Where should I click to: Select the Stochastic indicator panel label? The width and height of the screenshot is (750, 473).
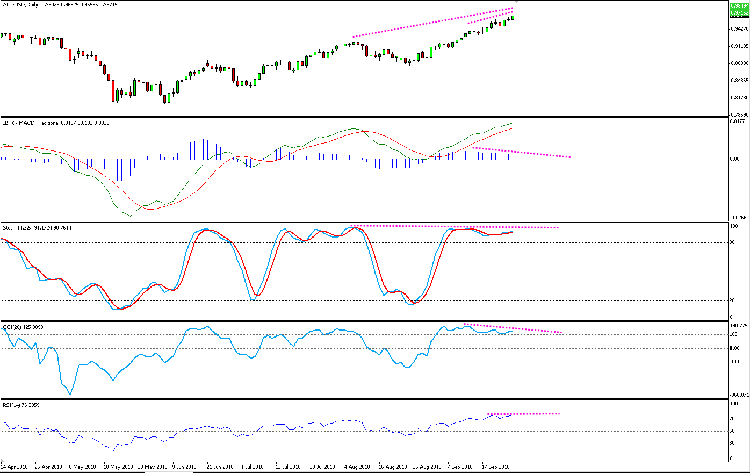37,228
